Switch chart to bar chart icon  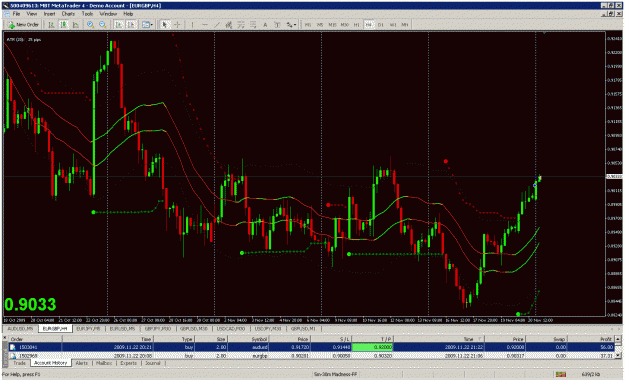pos(51,25)
